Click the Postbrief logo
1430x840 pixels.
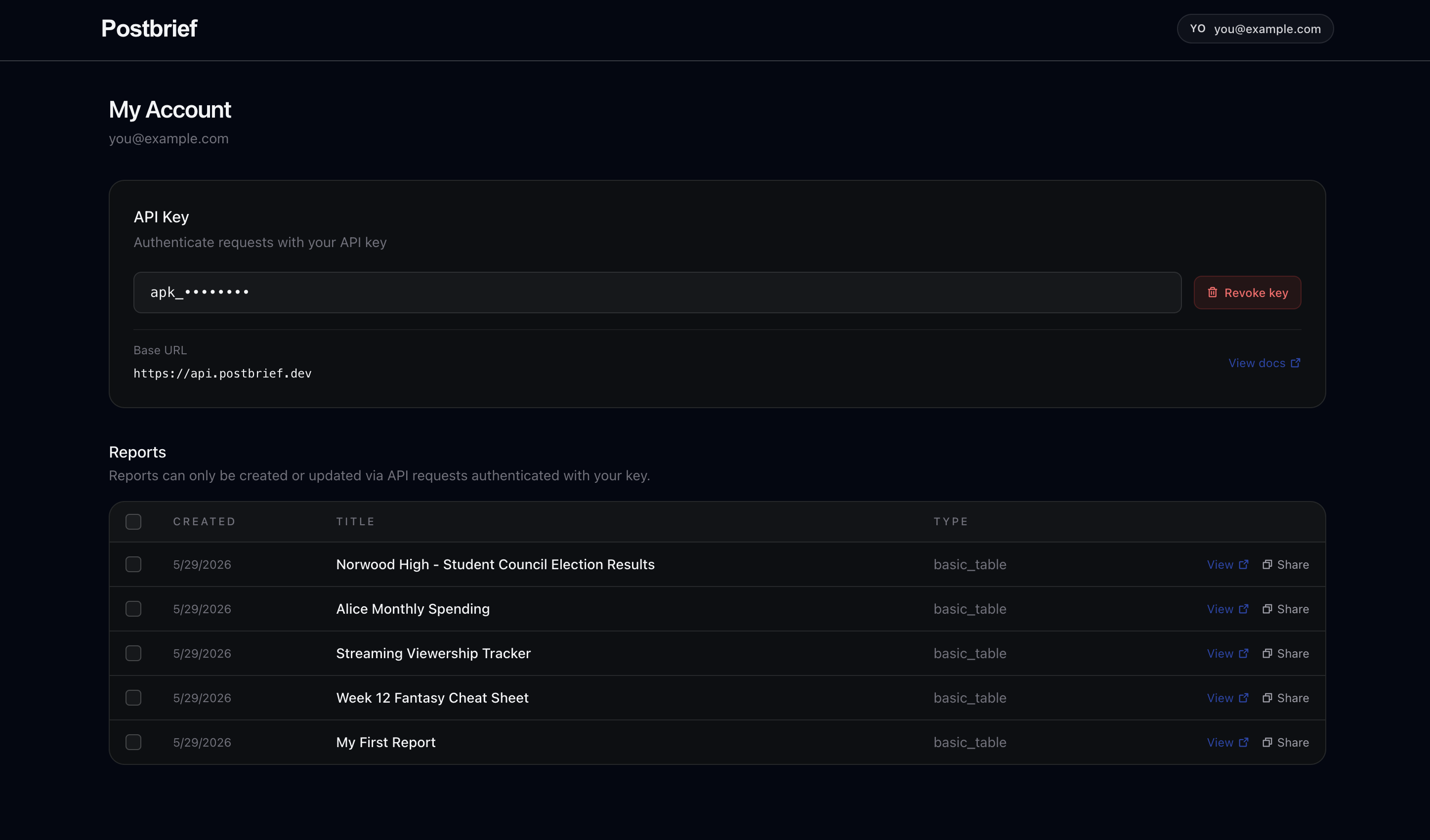149,28
